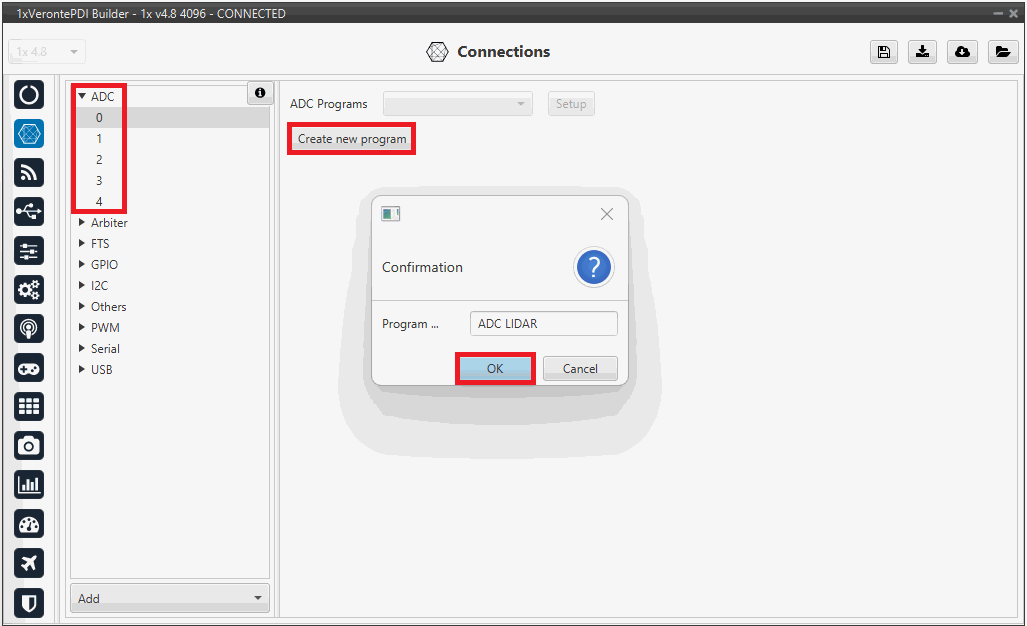Screen dimensions: 1027x626
Task: Open the bar chart sidebar icon
Action: [x=29, y=485]
